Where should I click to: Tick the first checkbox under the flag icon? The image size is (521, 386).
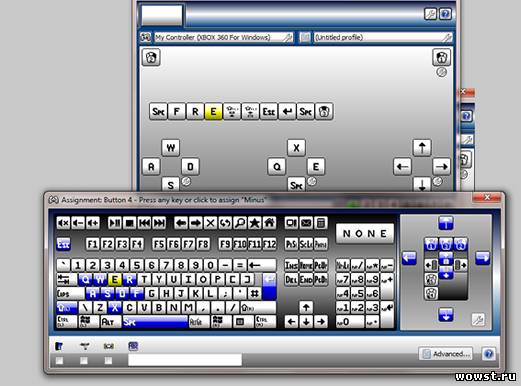pos(59,361)
